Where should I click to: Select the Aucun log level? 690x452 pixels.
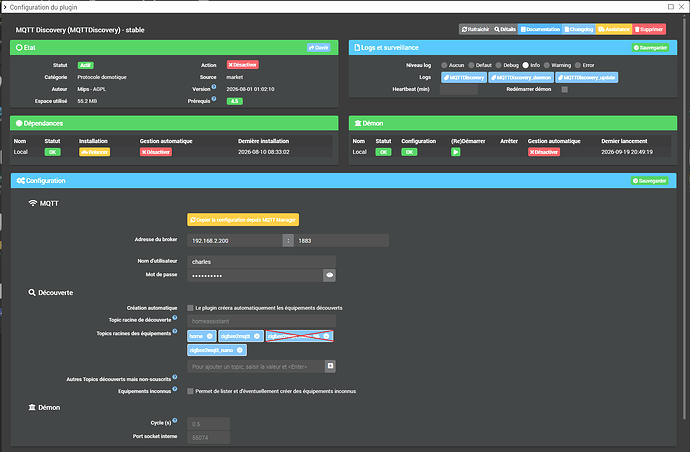coord(444,65)
